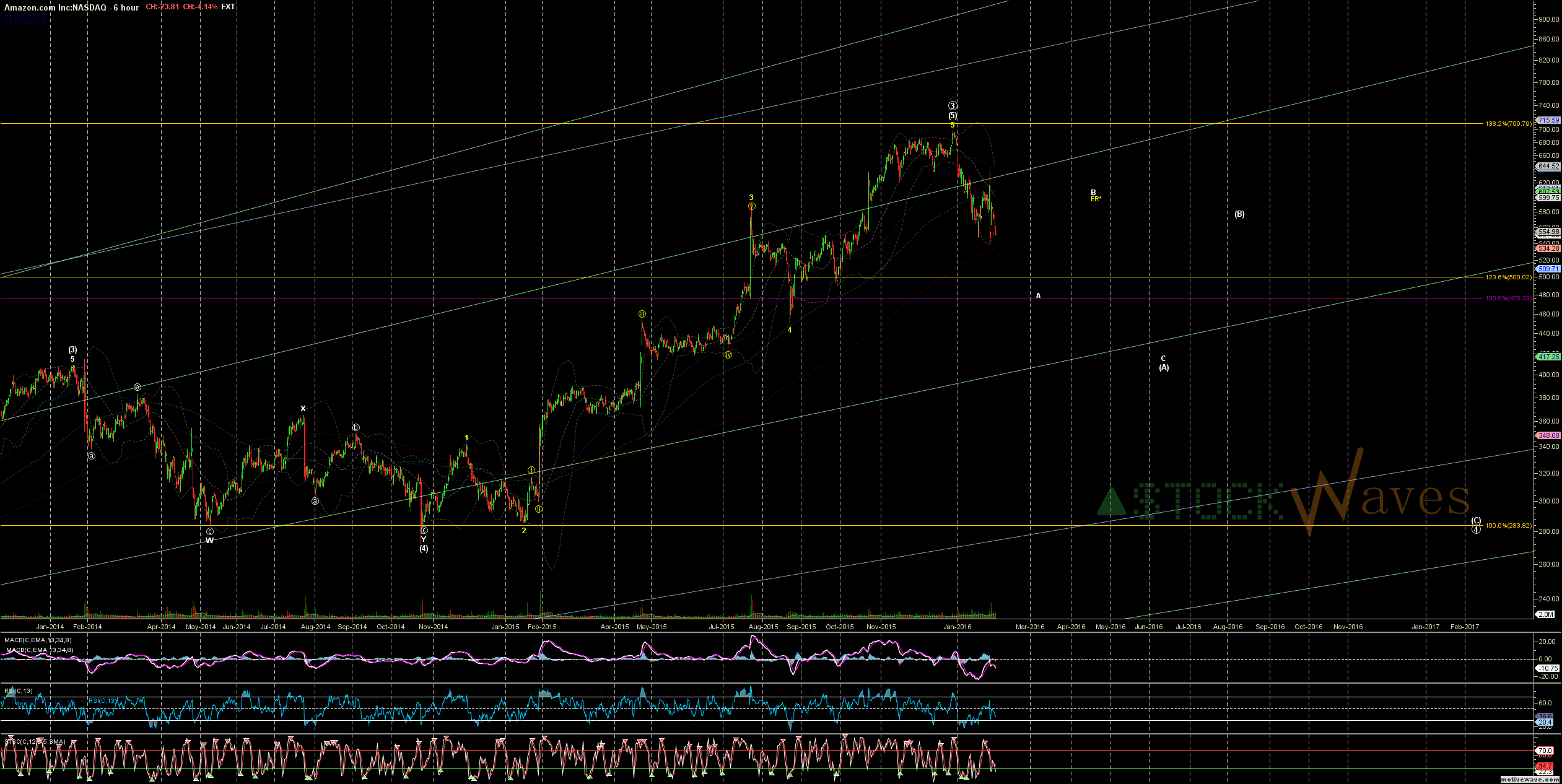
Task: Click the EXT label in header
Action: coord(228,7)
